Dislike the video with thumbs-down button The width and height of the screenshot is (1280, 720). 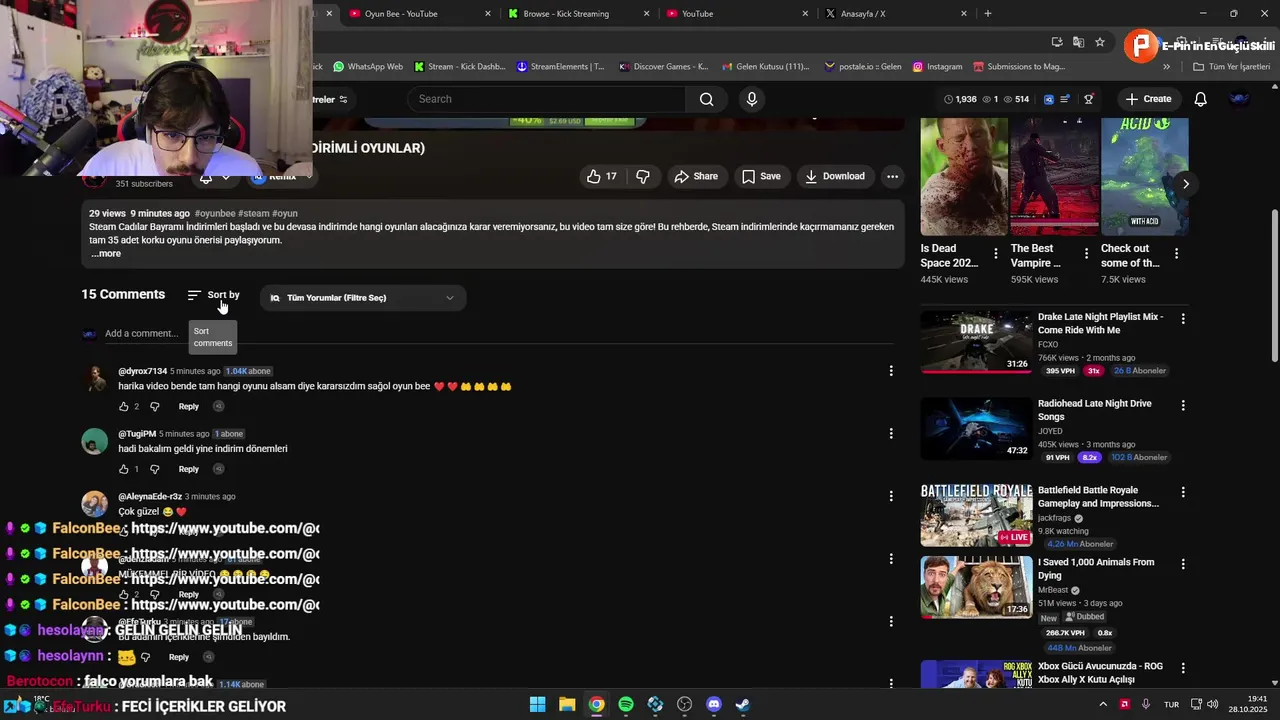643,176
